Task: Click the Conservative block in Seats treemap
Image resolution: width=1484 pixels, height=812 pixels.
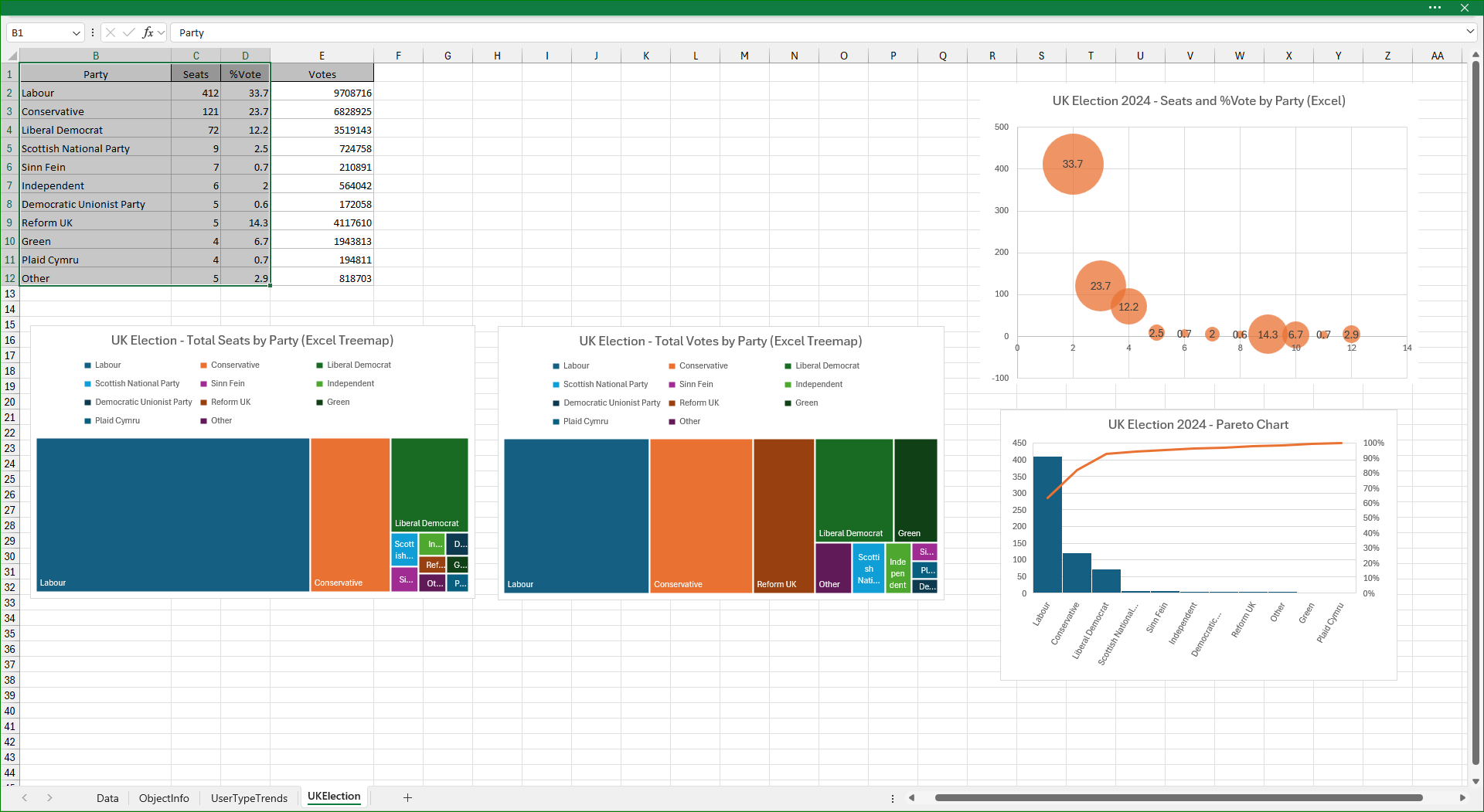Action: click(350, 515)
